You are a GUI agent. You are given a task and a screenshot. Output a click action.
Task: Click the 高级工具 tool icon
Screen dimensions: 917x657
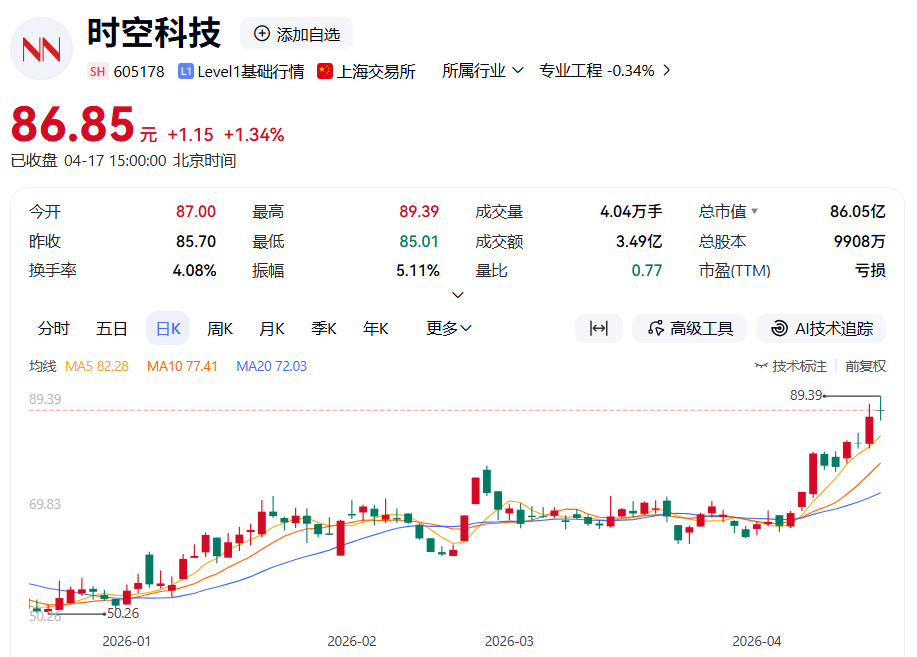click(657, 328)
